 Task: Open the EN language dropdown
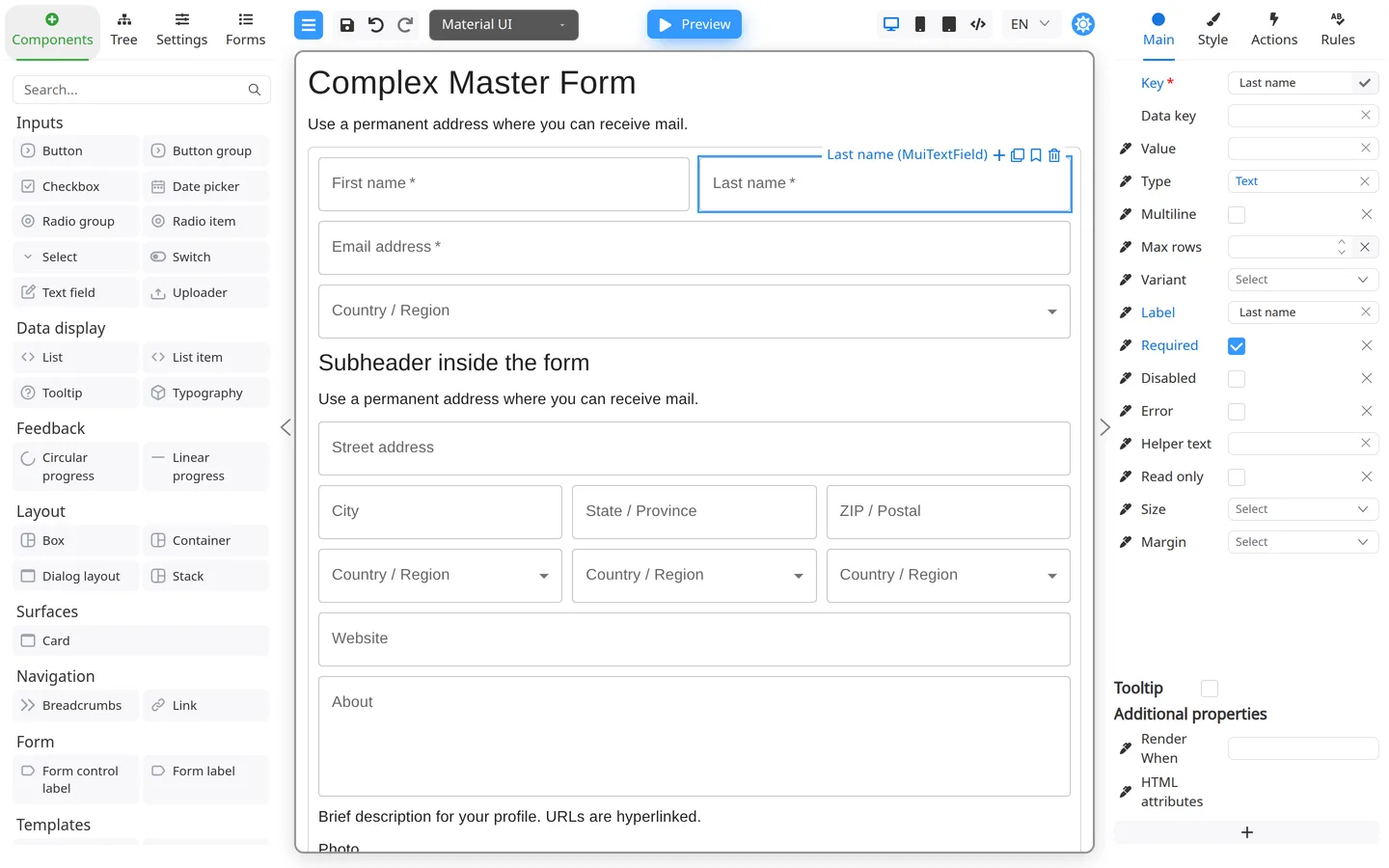pyautogui.click(x=1030, y=25)
